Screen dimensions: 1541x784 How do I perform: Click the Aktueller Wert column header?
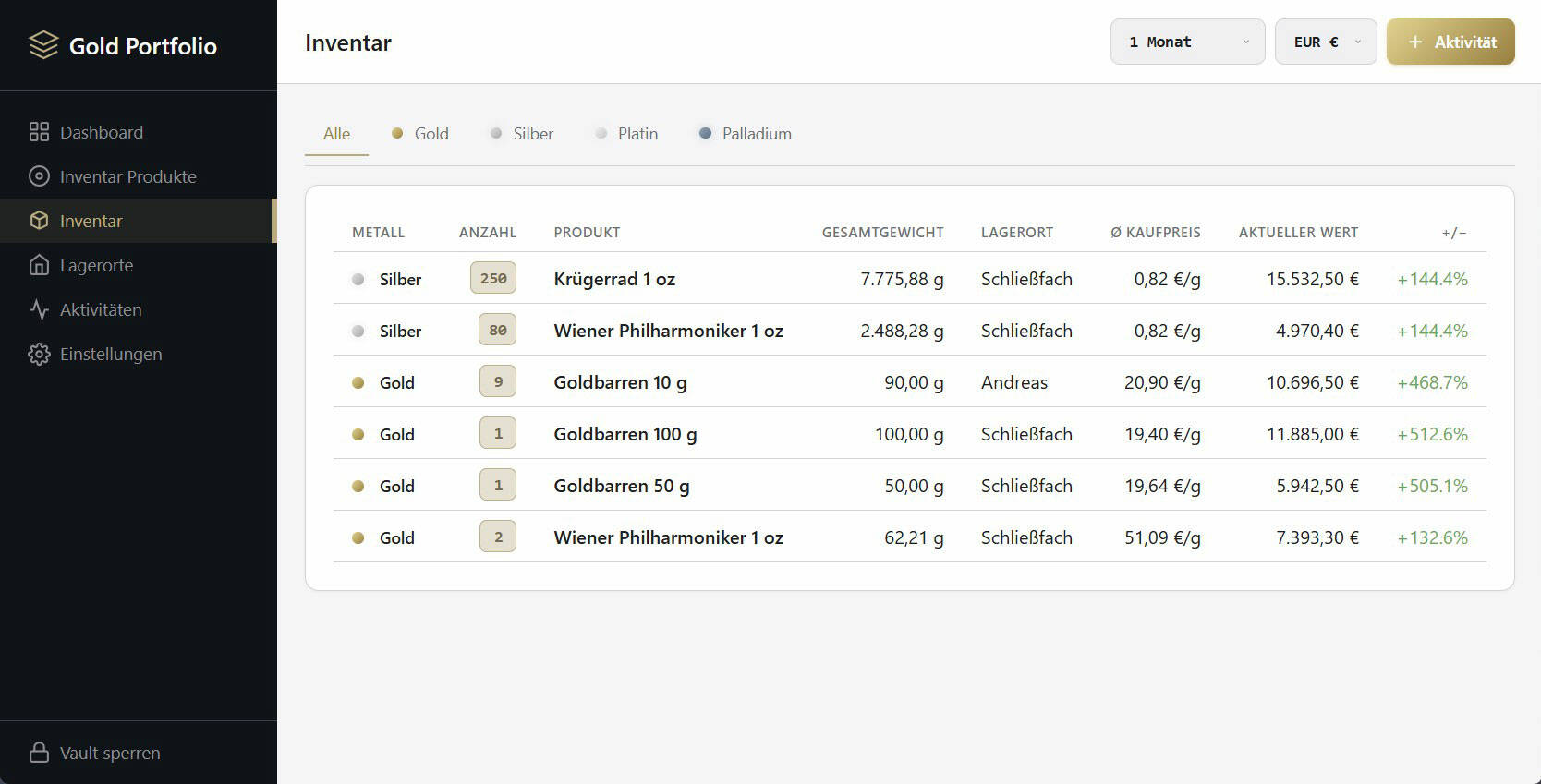[1298, 233]
